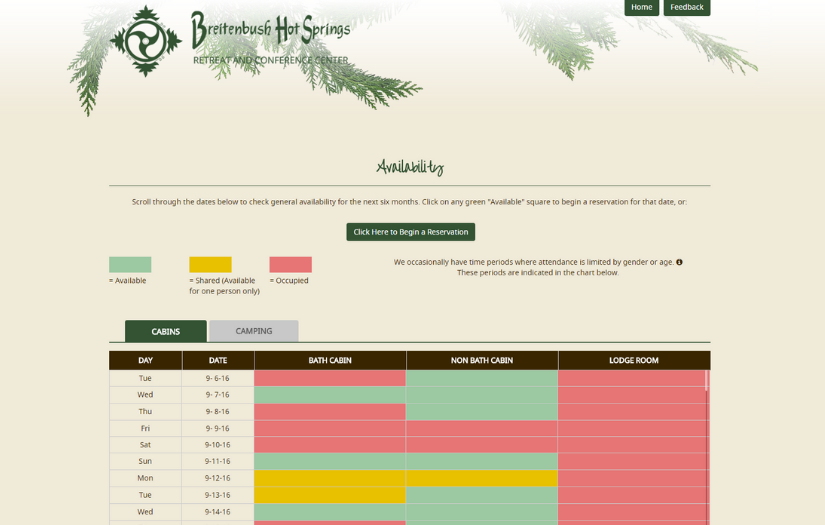Select available Bath Cabin cell for 9-14-16
Image resolution: width=825 pixels, height=525 pixels.
click(x=330, y=512)
